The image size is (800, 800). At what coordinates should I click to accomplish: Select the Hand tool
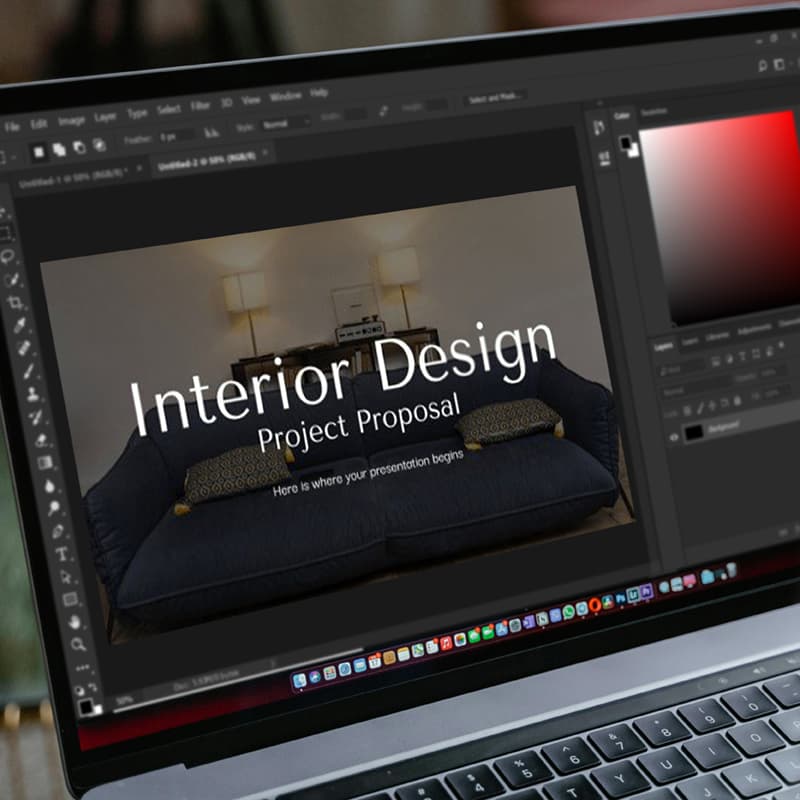pos(74,622)
